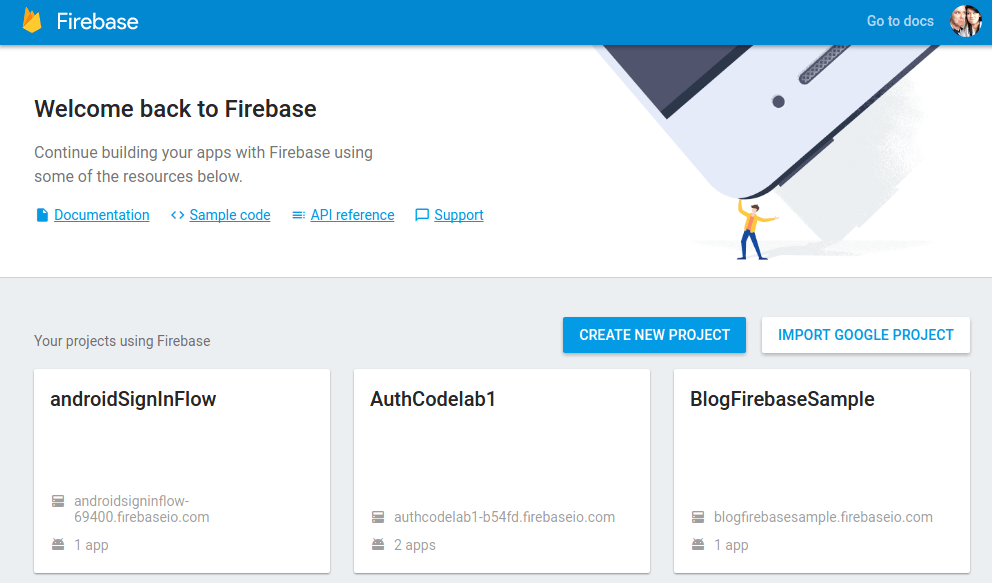Click 'Welcome back to Firebase' heading
Viewport: 992px width, 583px height.
click(175, 109)
